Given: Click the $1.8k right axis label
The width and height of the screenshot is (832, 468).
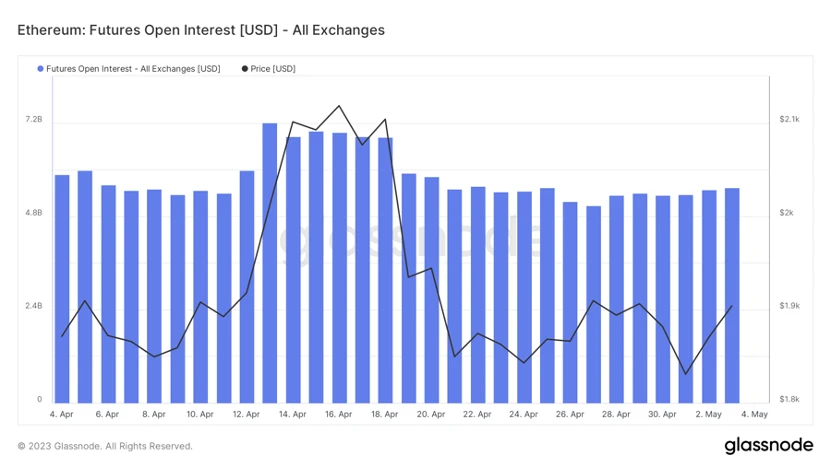Looking at the screenshot, I should click(789, 400).
